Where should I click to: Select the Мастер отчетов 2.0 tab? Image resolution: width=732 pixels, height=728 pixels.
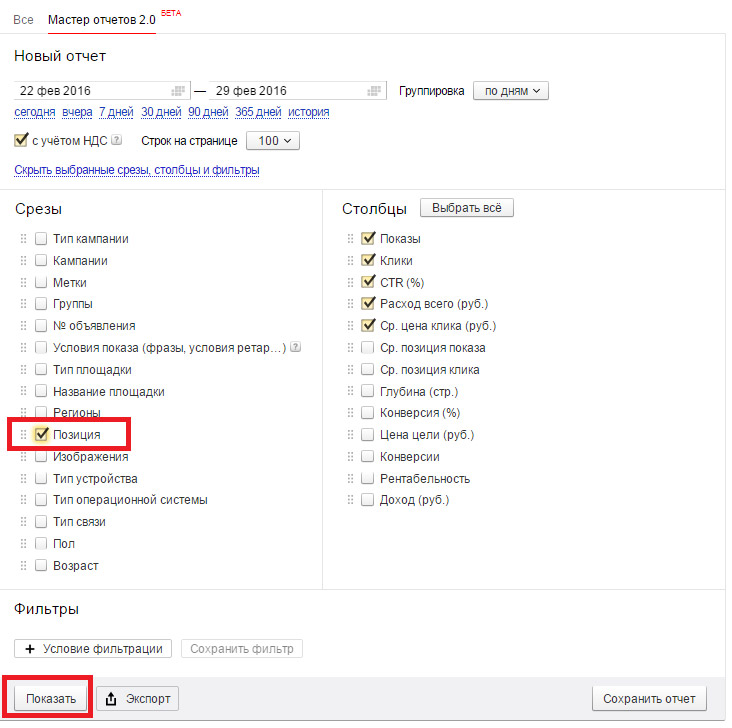(102, 20)
